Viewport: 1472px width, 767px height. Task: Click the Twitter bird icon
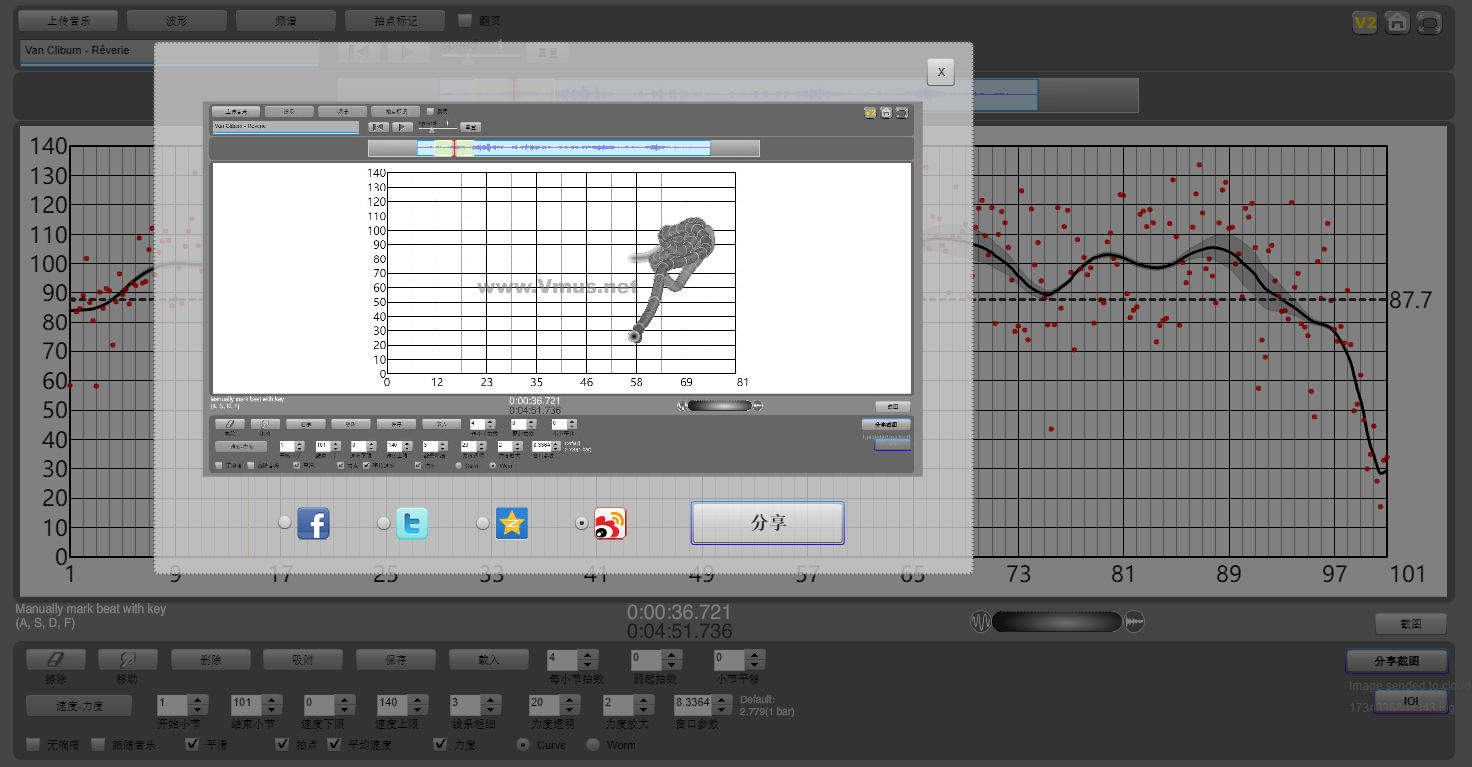point(412,523)
